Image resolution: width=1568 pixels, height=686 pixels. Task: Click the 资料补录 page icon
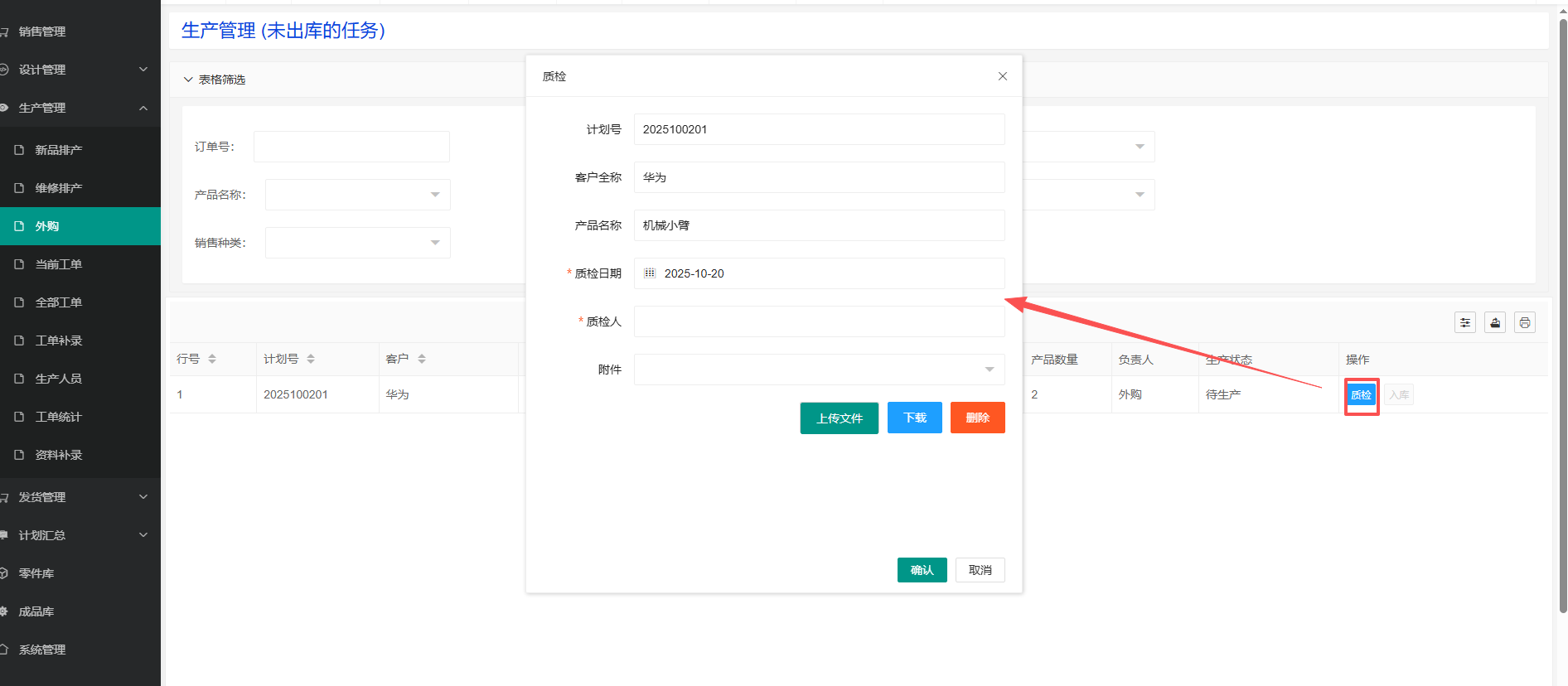19,455
